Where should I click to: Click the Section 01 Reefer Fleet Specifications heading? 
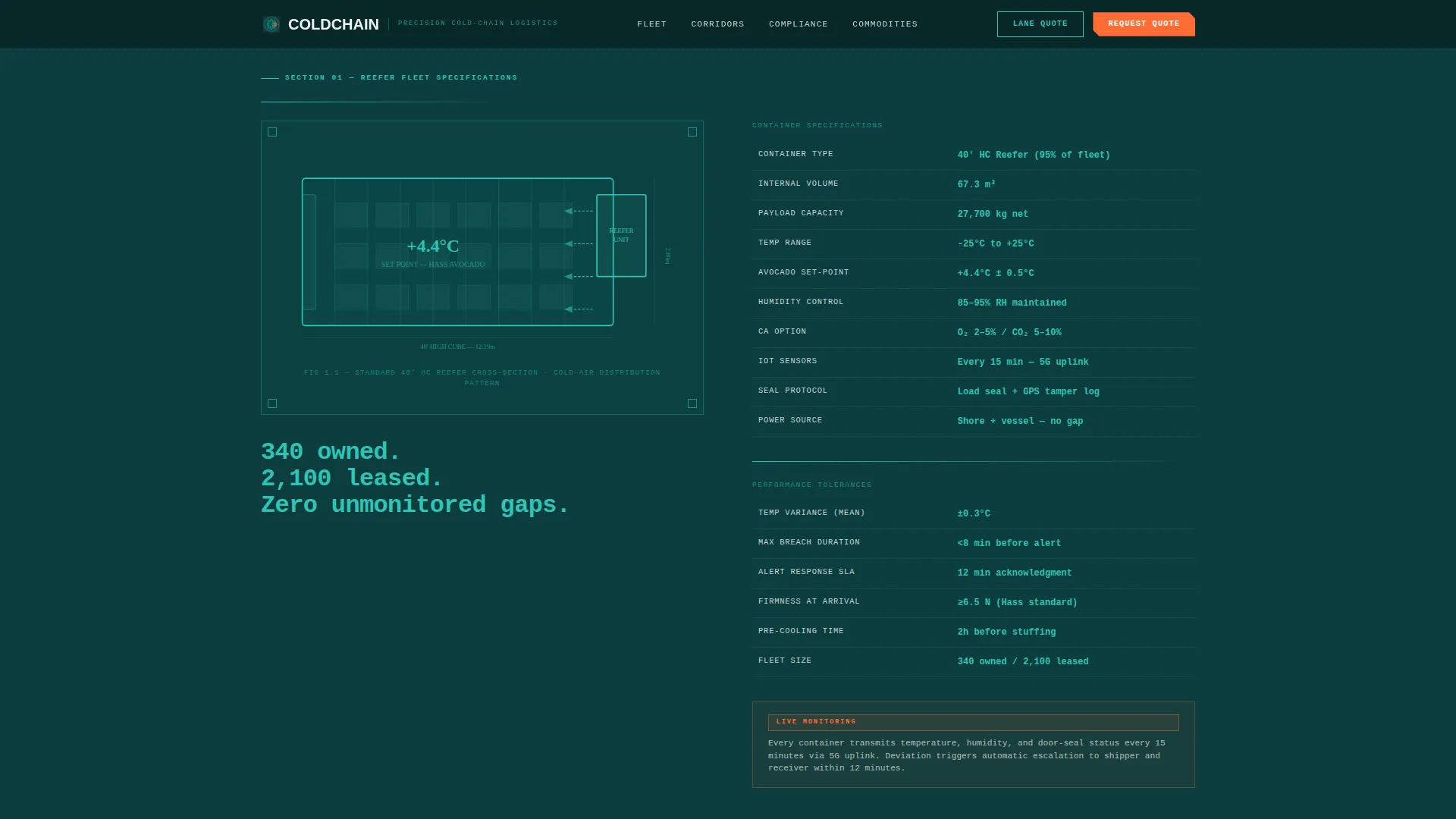(400, 77)
